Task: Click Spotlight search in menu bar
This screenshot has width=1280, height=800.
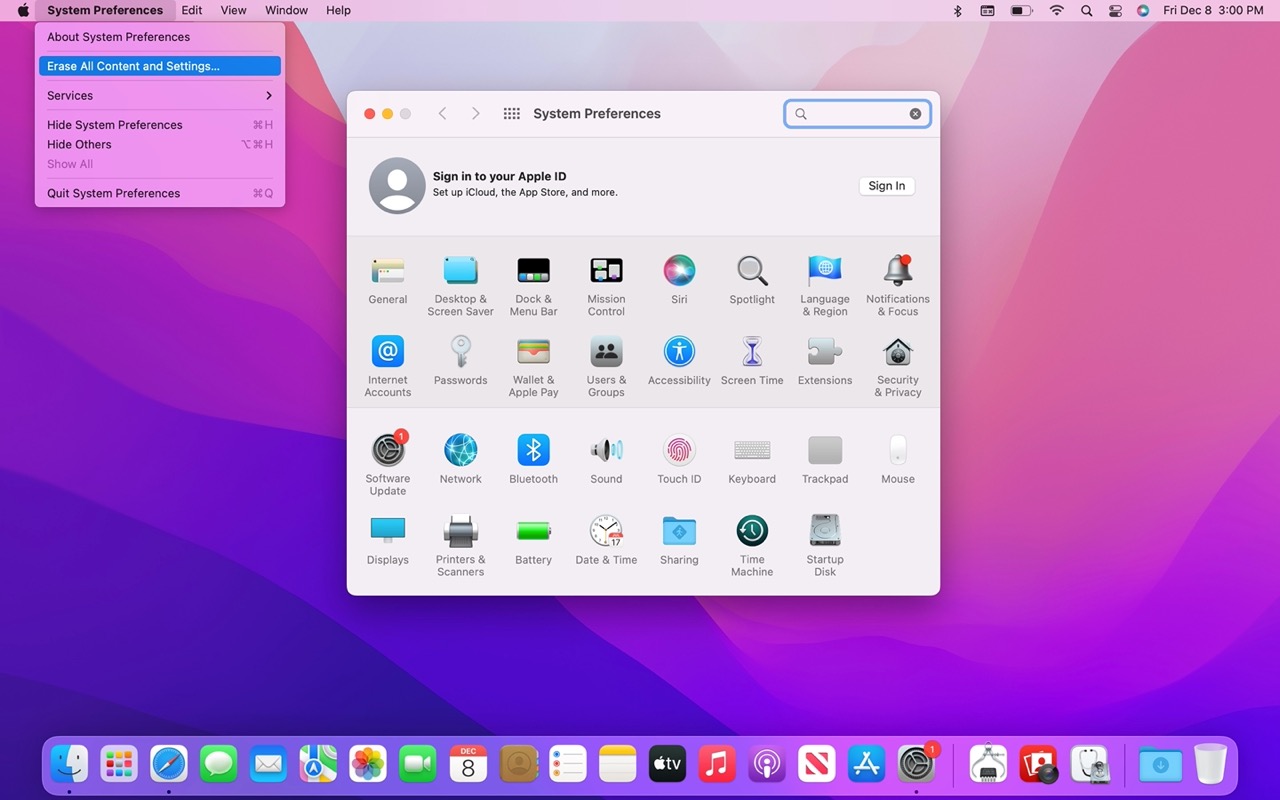Action: (x=1087, y=10)
